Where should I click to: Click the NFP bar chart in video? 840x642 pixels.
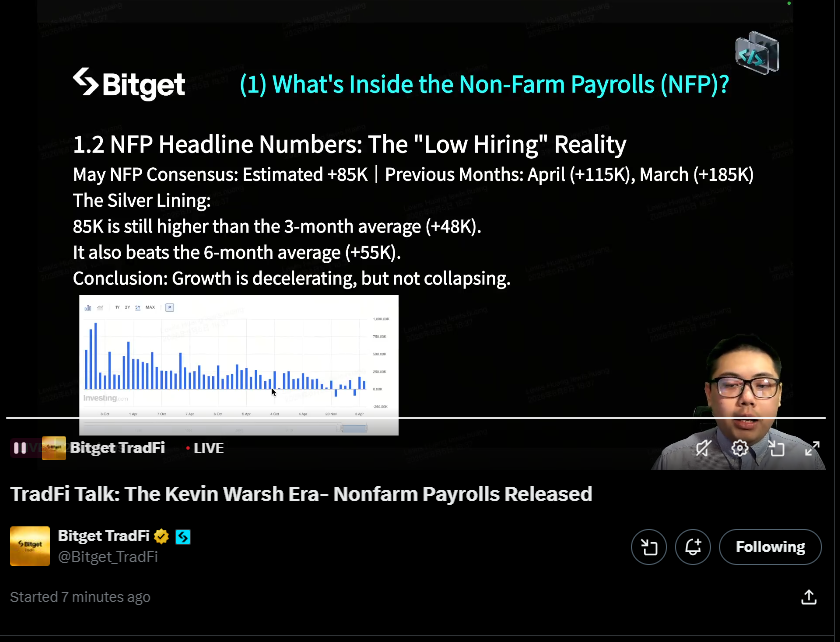(x=239, y=365)
